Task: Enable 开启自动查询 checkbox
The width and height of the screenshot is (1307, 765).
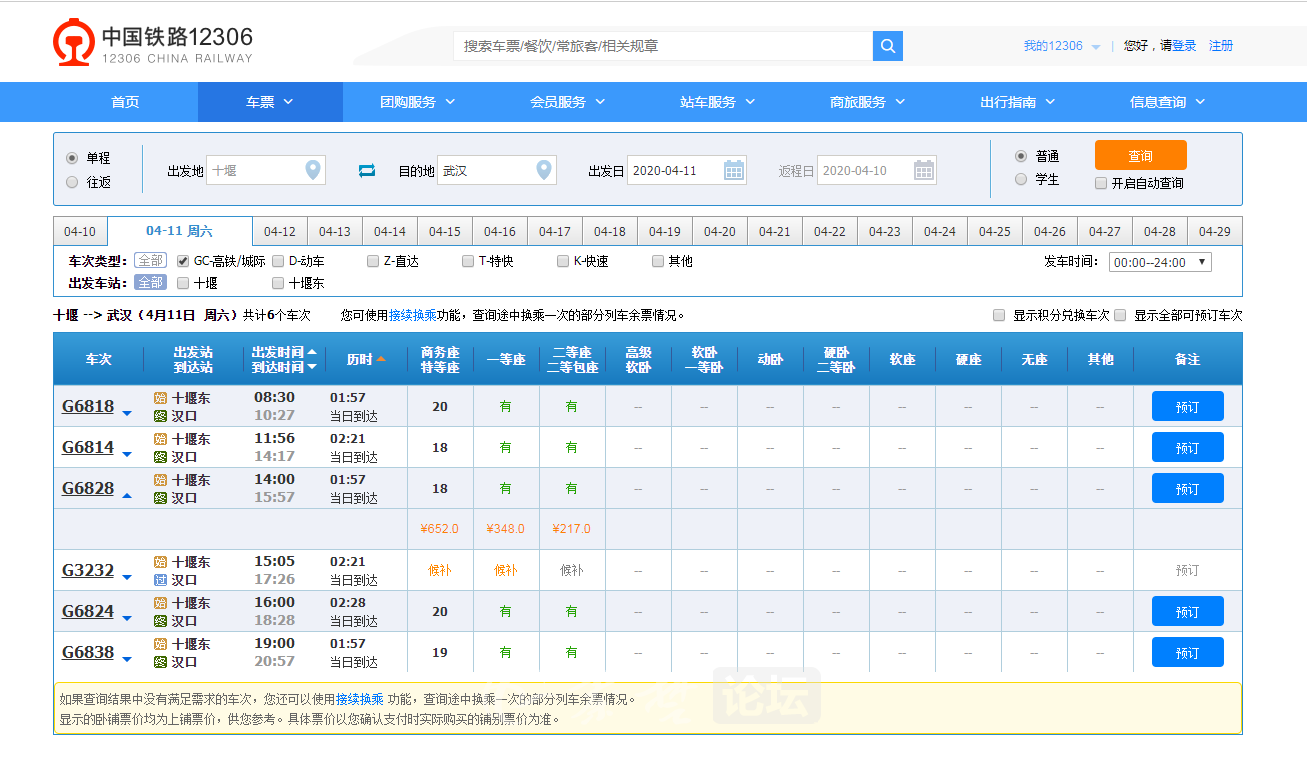Action: (1101, 183)
